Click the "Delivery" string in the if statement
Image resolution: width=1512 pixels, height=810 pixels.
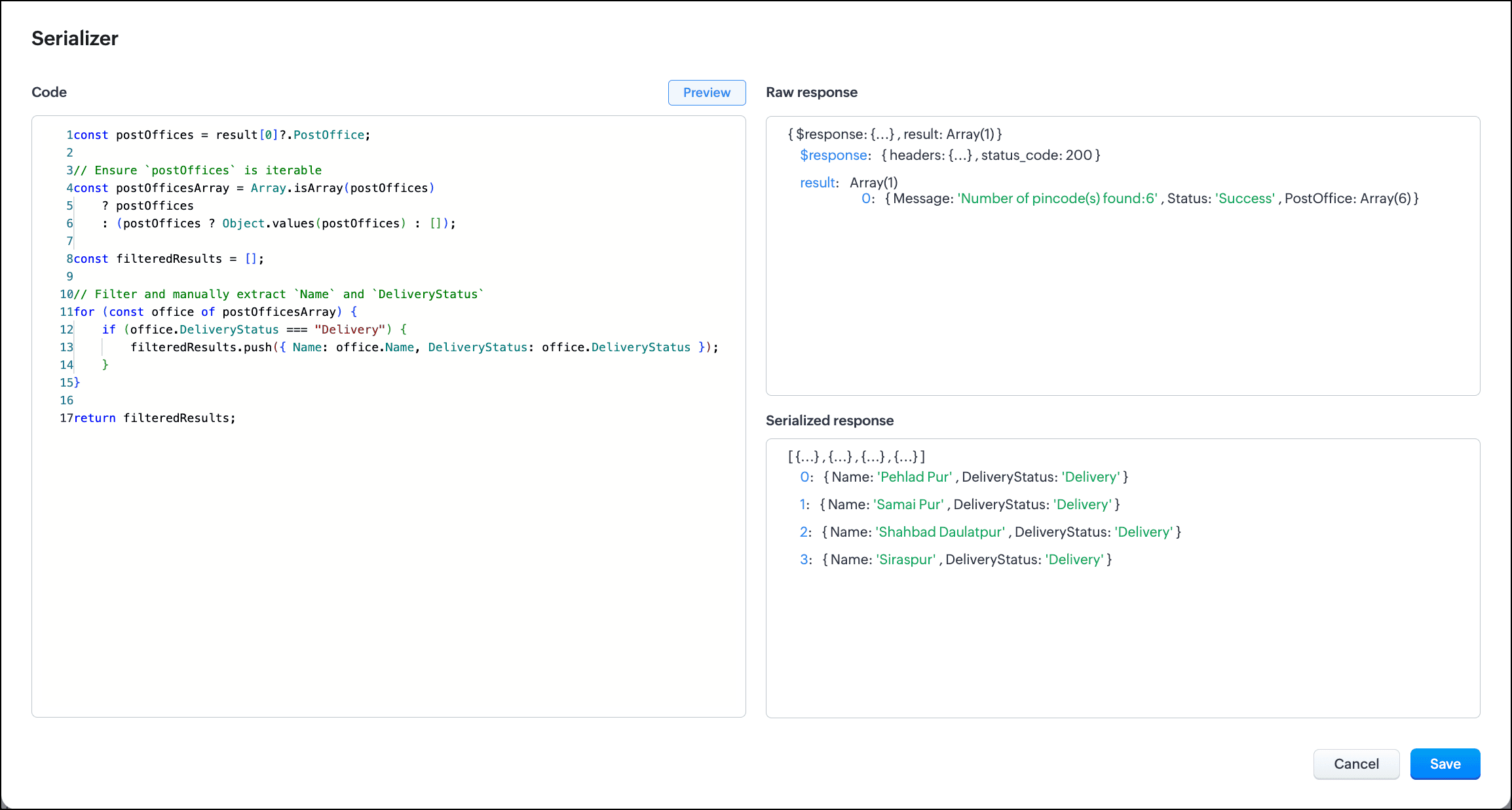(349, 330)
